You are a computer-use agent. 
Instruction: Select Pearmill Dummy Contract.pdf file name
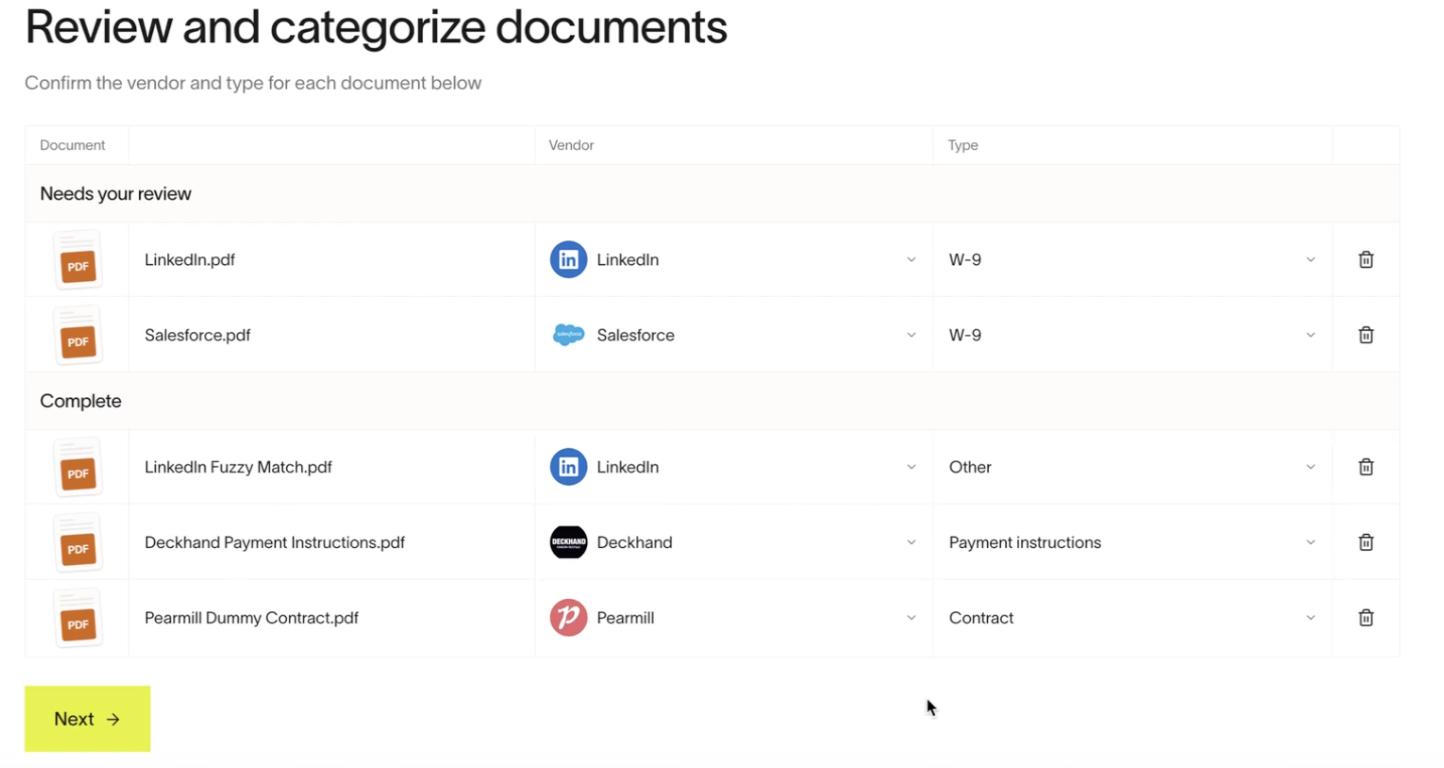[x=251, y=618]
